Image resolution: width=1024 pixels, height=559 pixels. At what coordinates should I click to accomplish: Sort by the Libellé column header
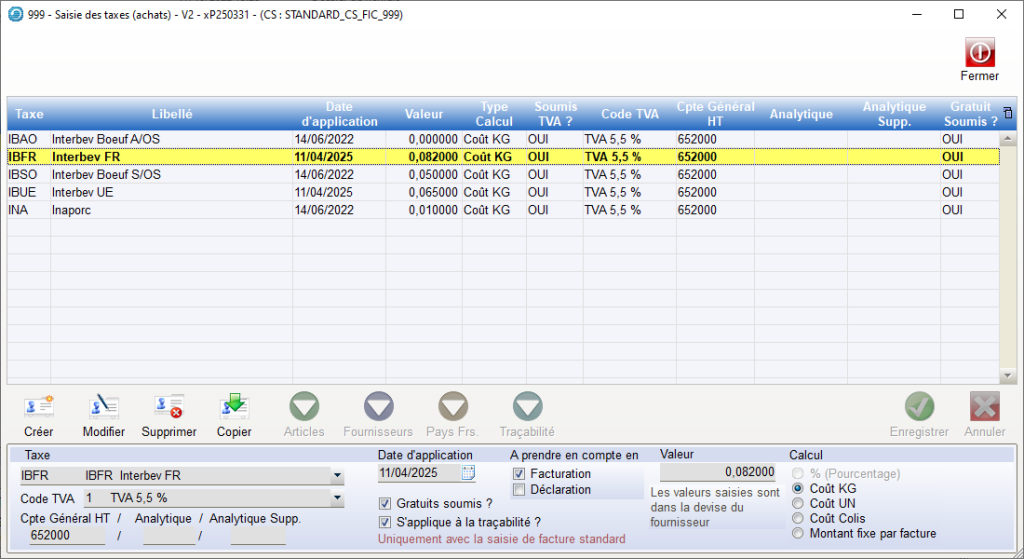(171, 114)
